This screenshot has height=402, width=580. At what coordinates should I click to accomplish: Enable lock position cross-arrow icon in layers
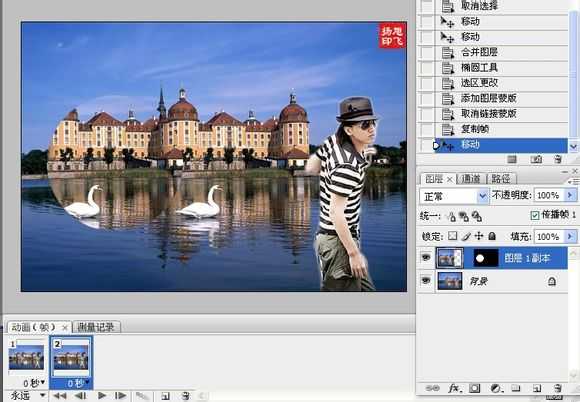479,236
